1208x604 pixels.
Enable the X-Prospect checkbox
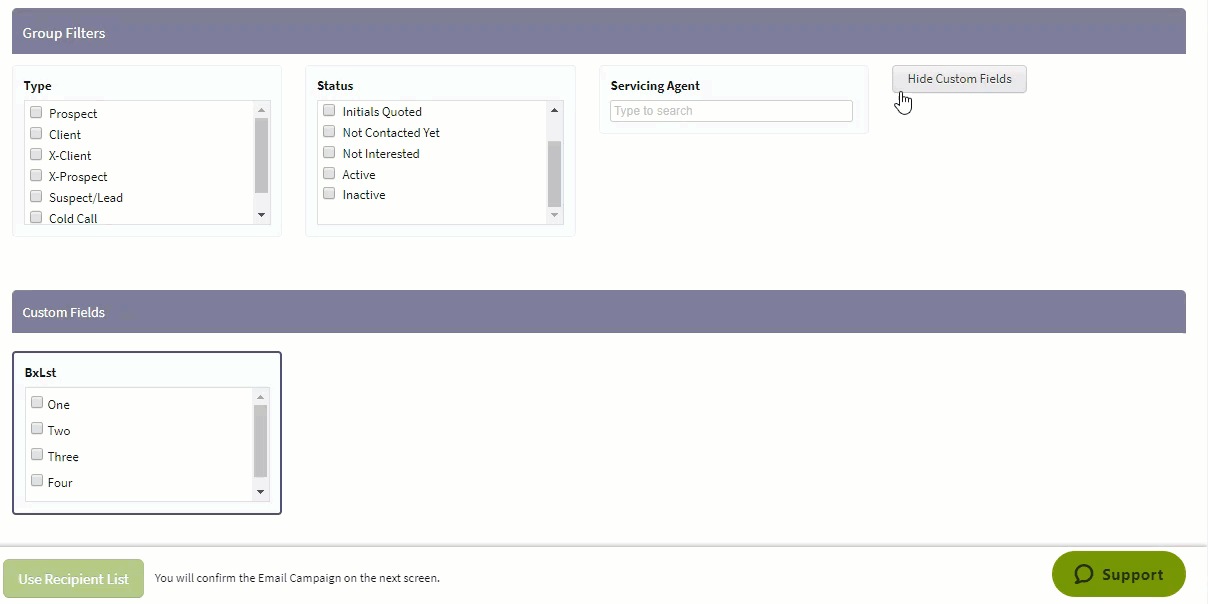(x=36, y=176)
